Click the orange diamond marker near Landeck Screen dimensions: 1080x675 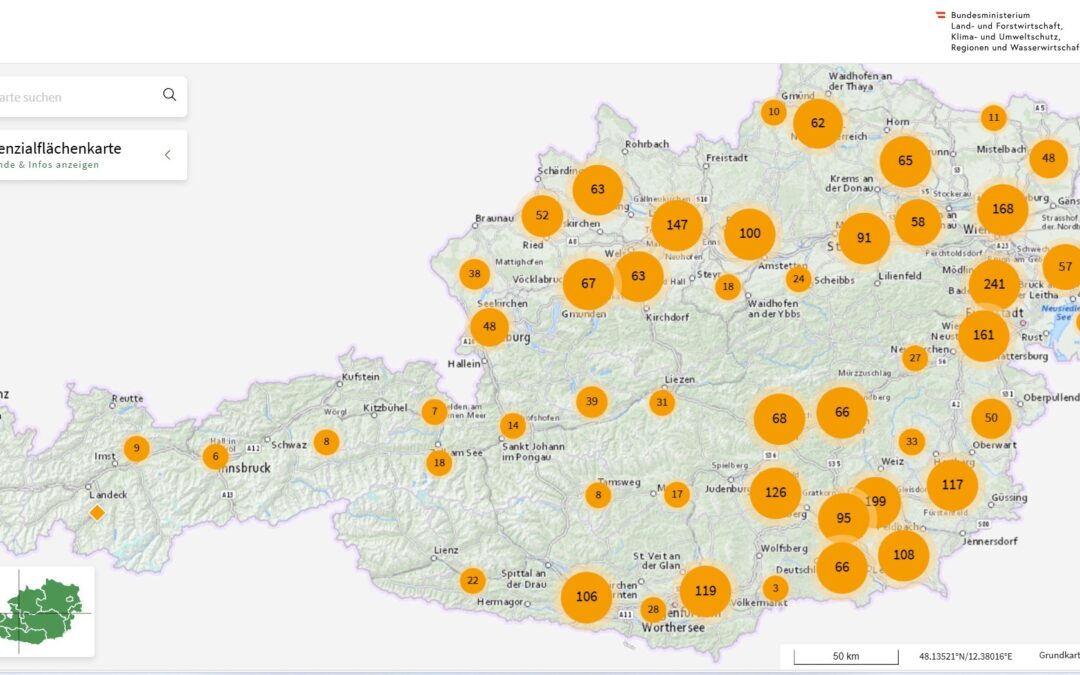[x=97, y=513]
